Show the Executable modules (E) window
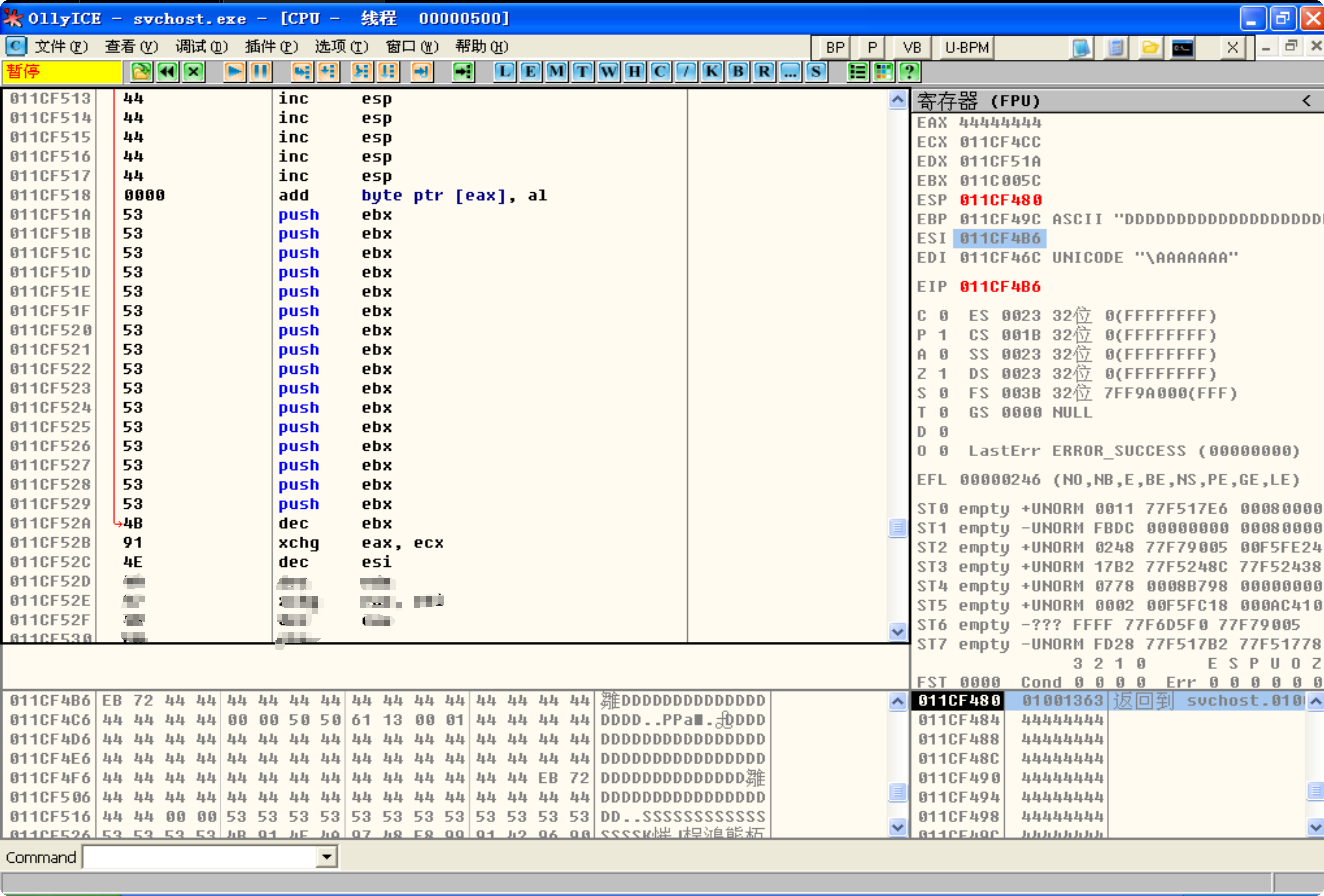This screenshot has height=896, width=1324. point(530,72)
